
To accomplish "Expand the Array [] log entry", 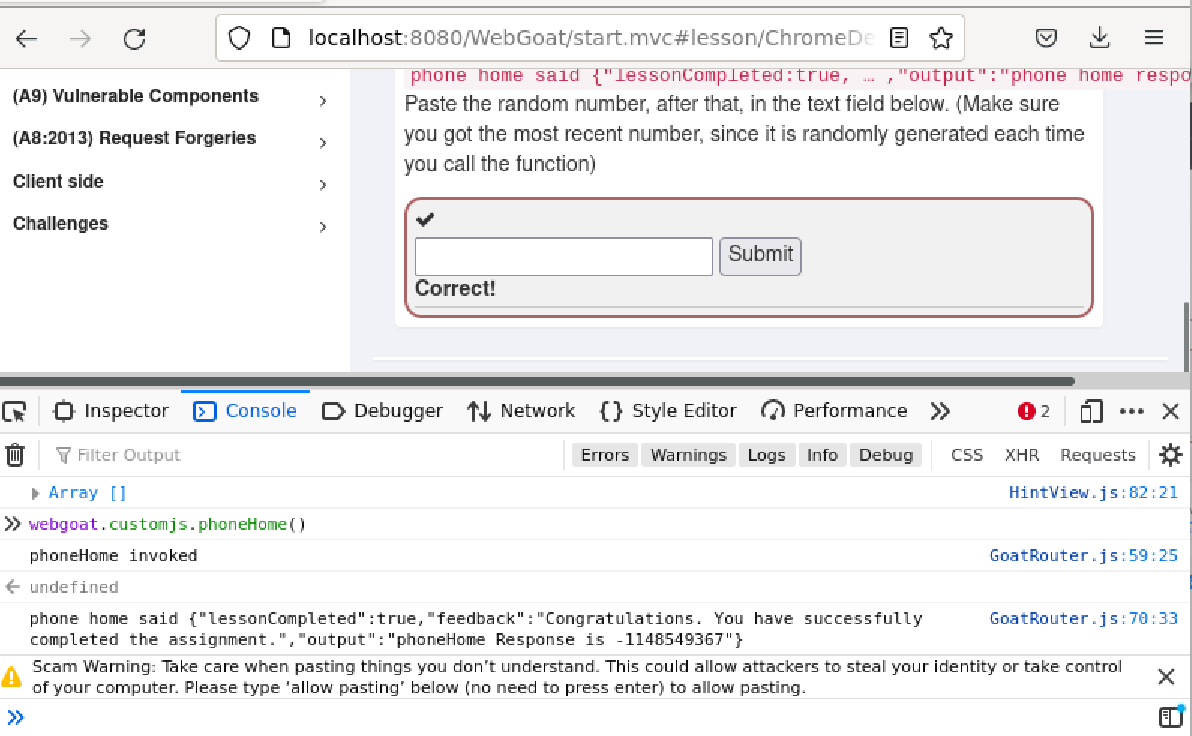I will [x=36, y=492].
